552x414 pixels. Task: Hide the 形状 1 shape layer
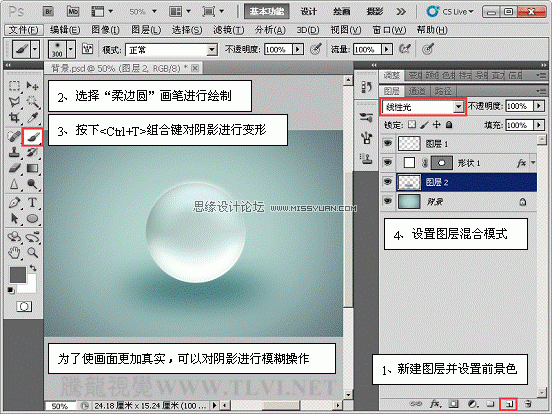tap(388, 162)
